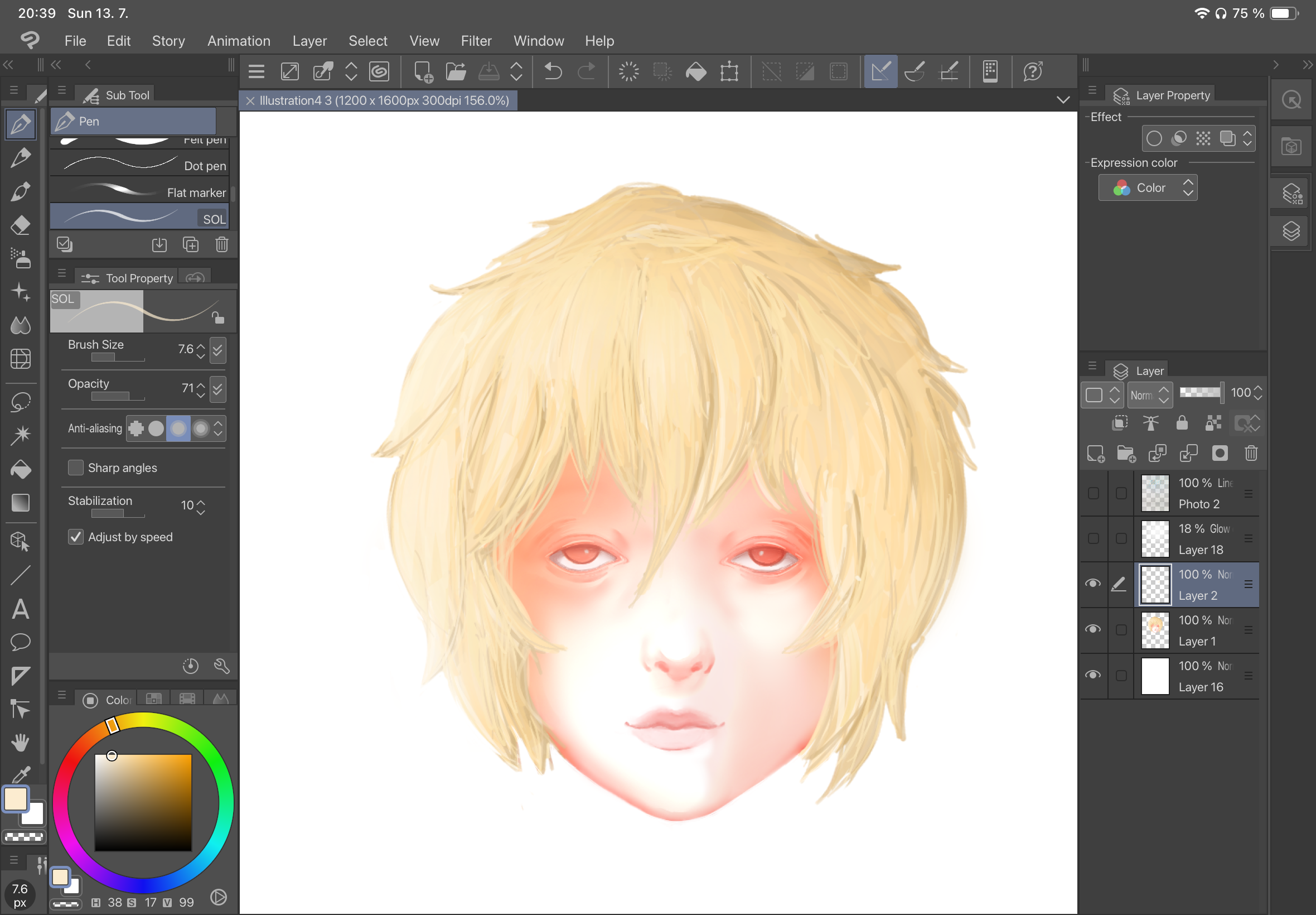Select the Airbrush tool
The height and width of the screenshot is (915, 1316).
click(21, 258)
